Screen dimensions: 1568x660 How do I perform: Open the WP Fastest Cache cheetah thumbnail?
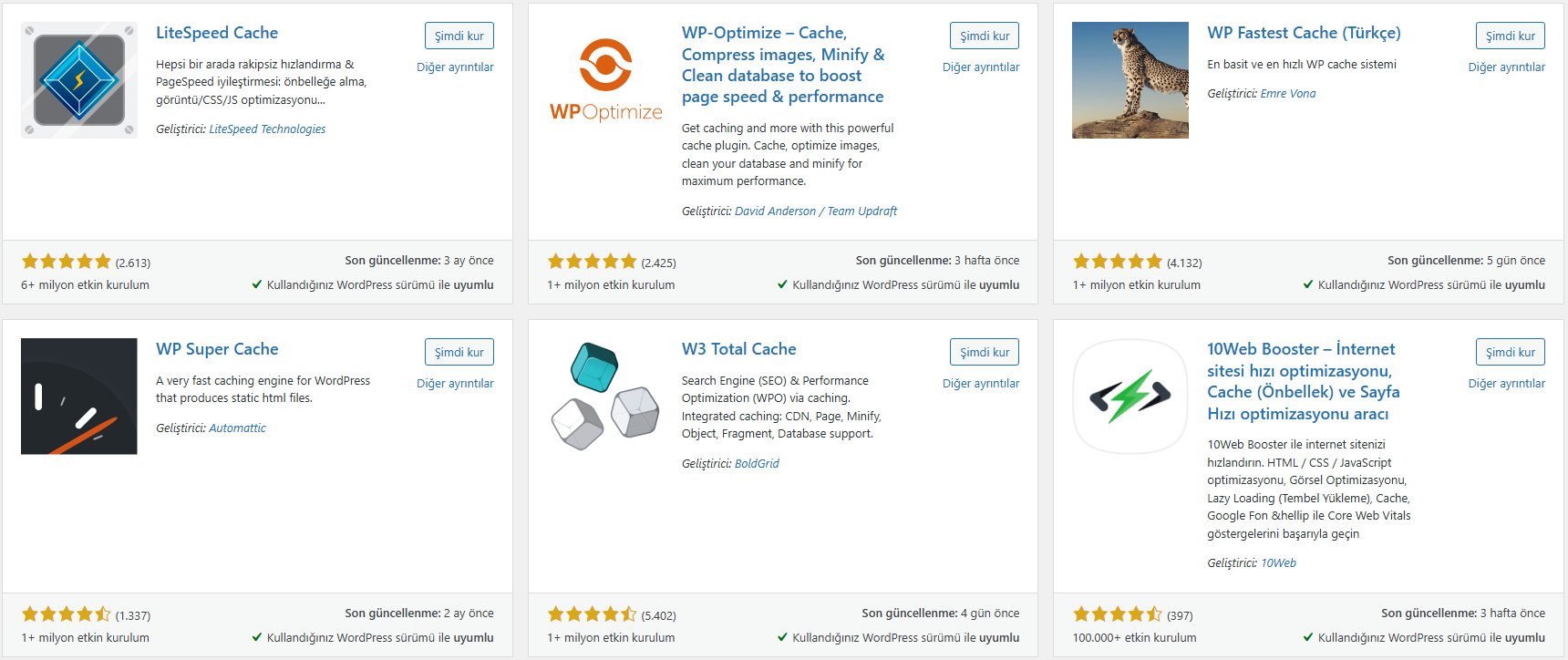1130,80
